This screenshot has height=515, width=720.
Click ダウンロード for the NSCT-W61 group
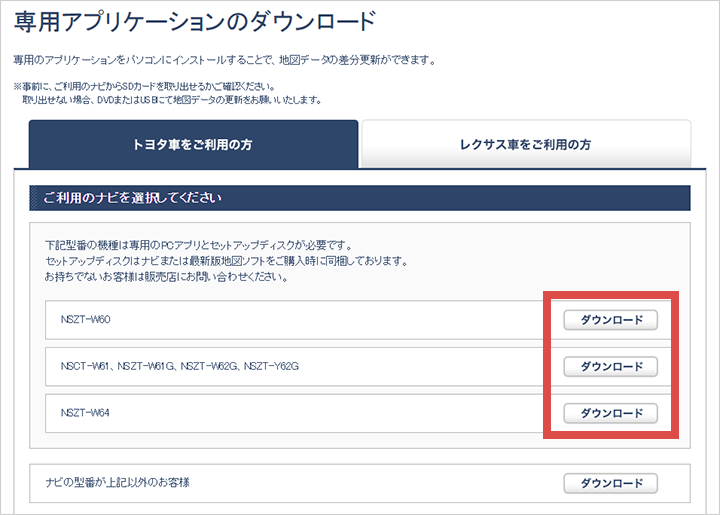click(x=610, y=367)
